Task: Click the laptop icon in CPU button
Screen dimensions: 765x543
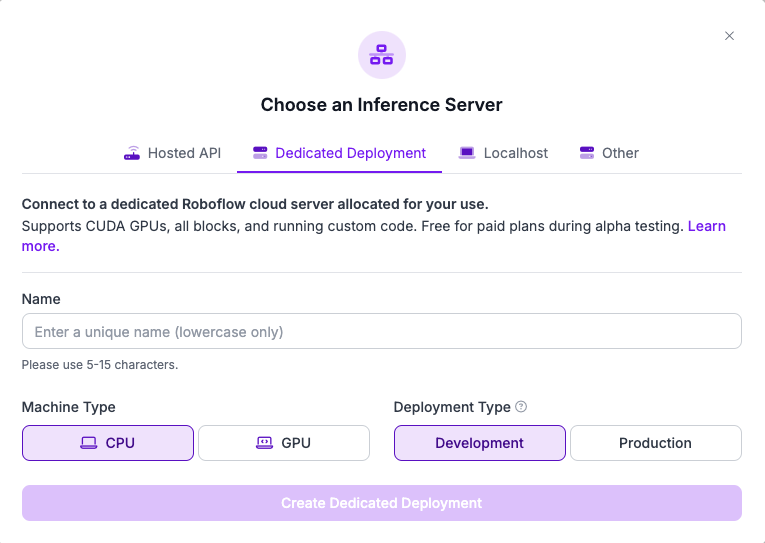Action: point(88,443)
